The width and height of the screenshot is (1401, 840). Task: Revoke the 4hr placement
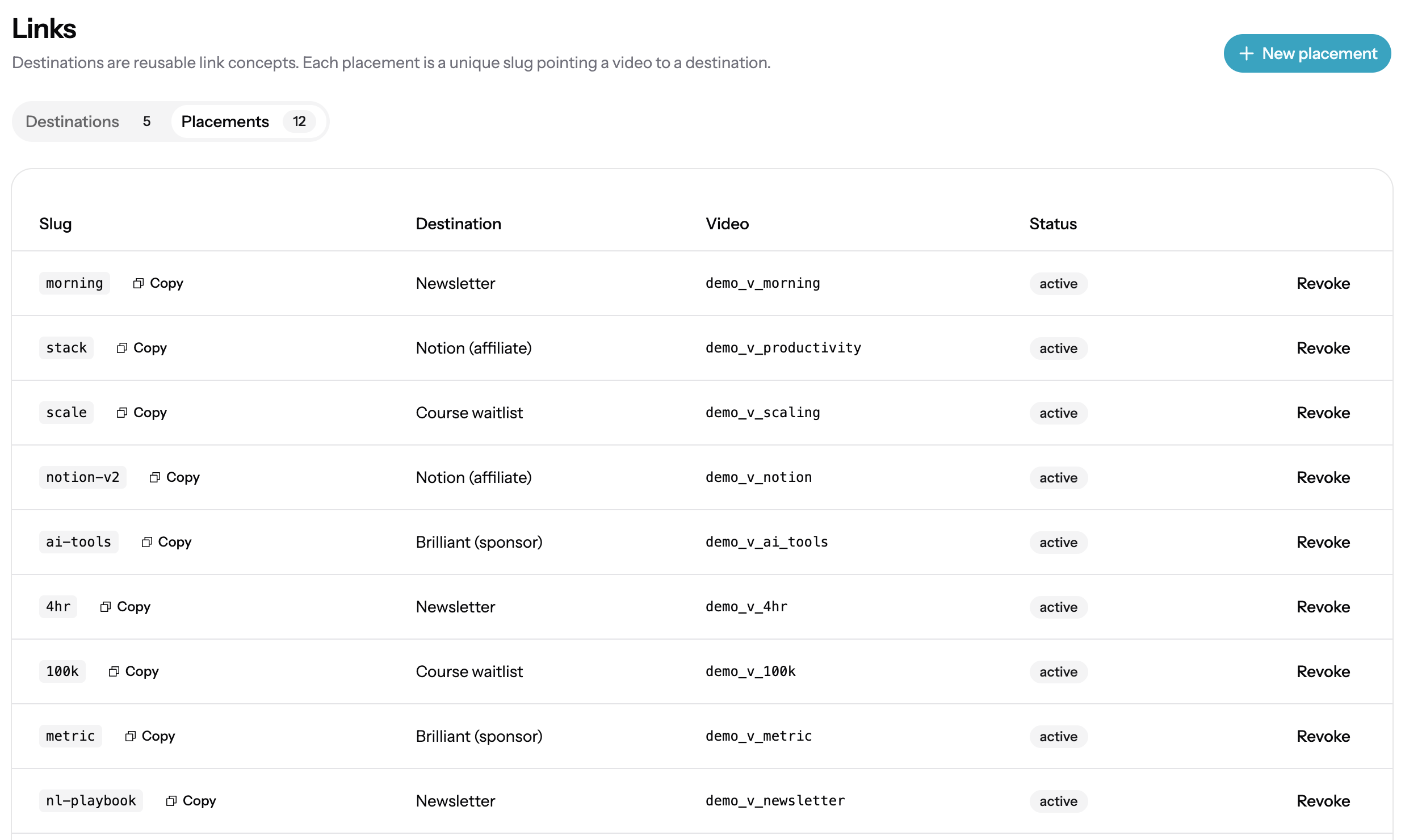[x=1323, y=607]
